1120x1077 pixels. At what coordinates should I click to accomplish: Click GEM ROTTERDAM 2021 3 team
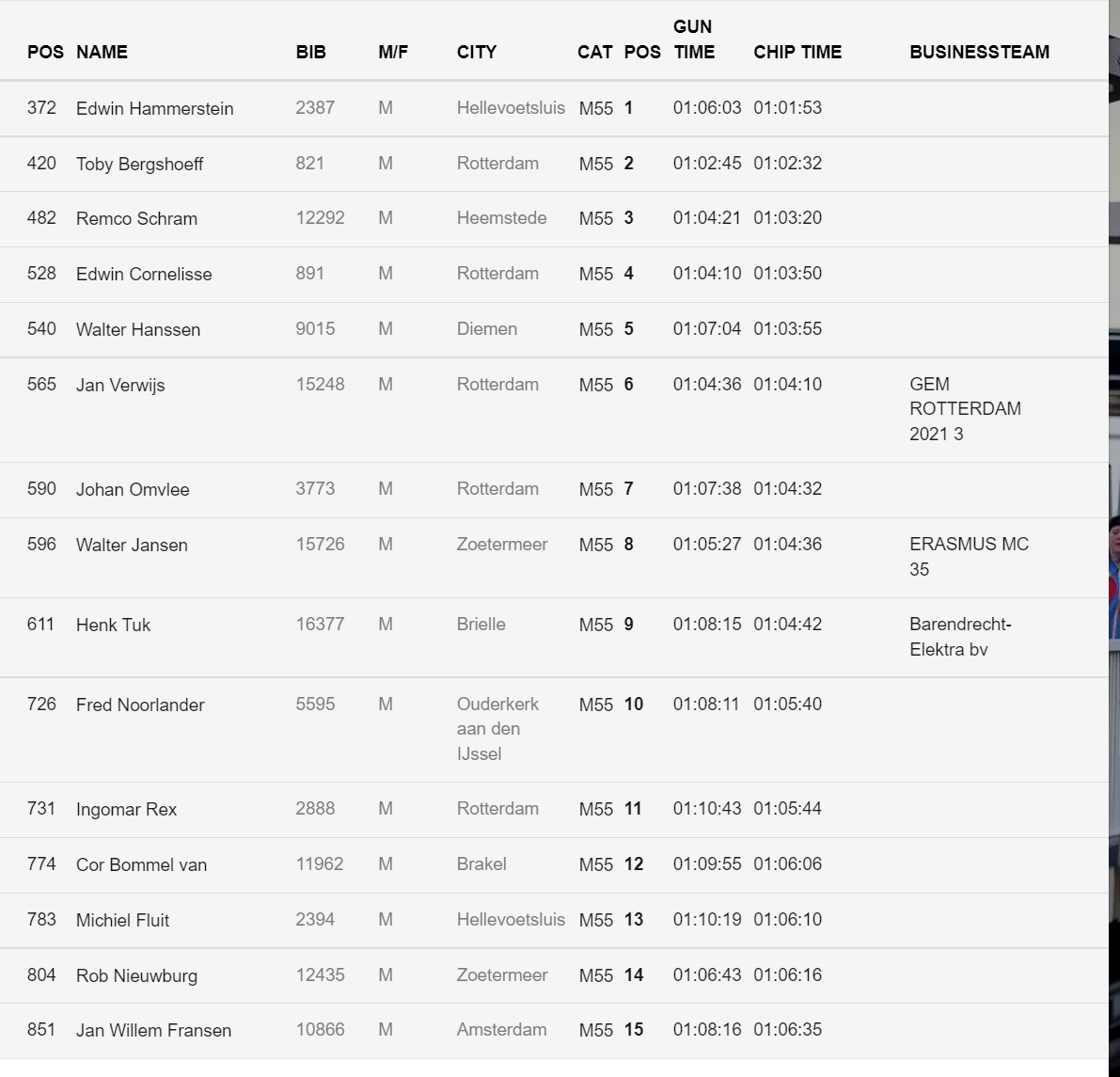coord(965,409)
